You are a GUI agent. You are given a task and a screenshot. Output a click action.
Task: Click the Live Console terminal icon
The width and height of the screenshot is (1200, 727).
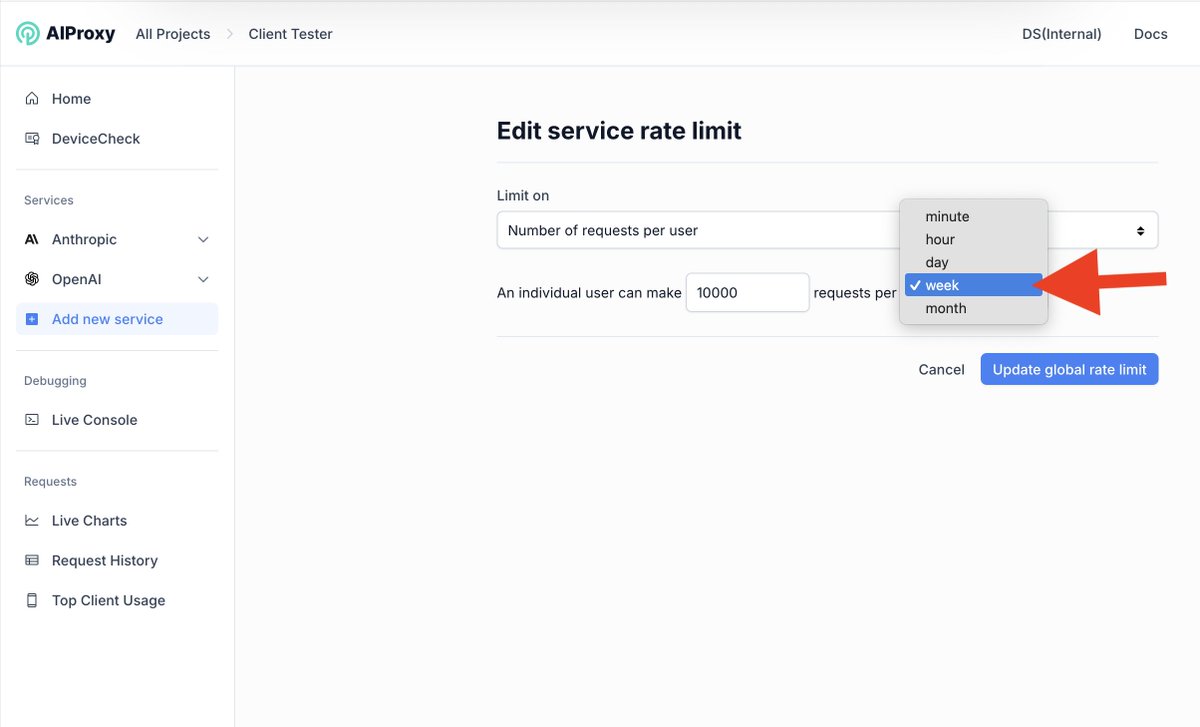pos(32,420)
